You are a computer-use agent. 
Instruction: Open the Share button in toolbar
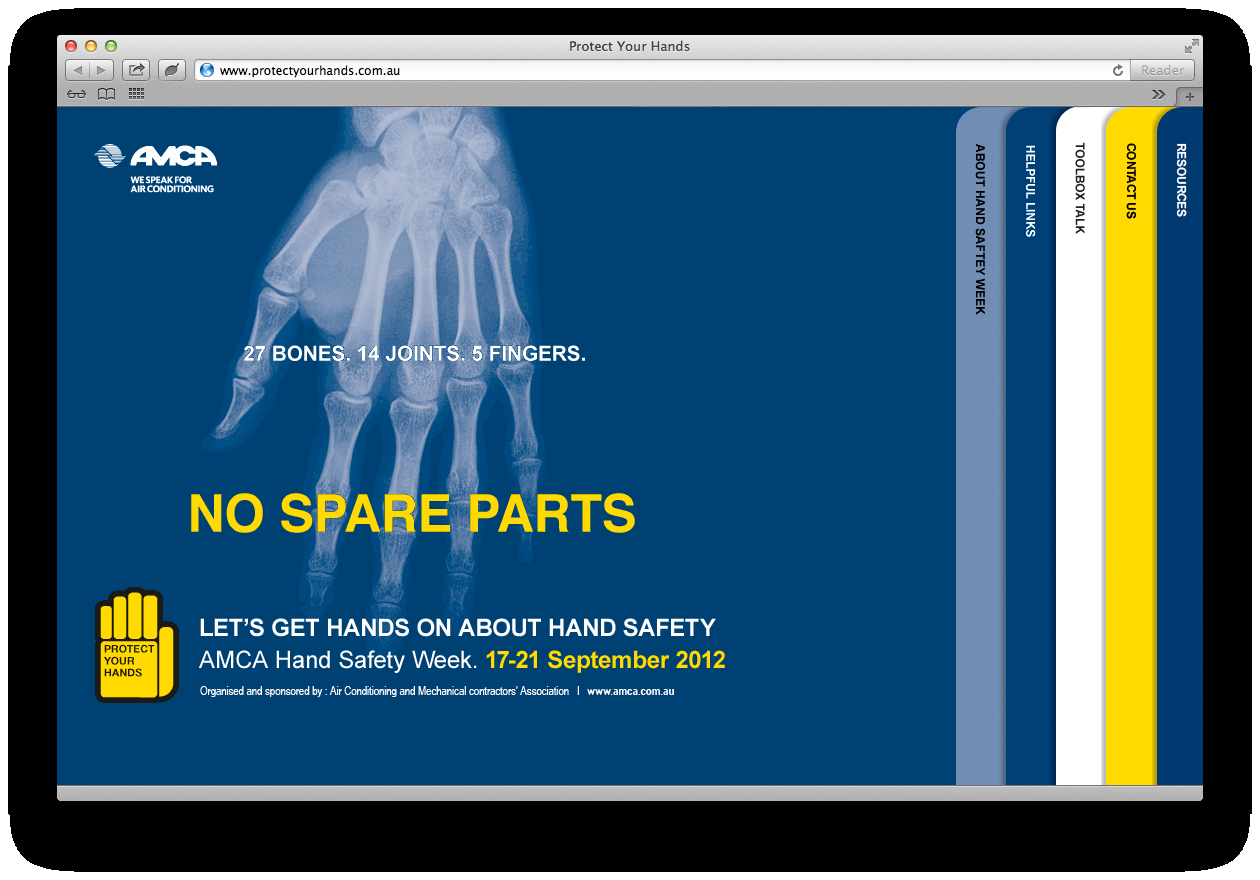point(136,70)
